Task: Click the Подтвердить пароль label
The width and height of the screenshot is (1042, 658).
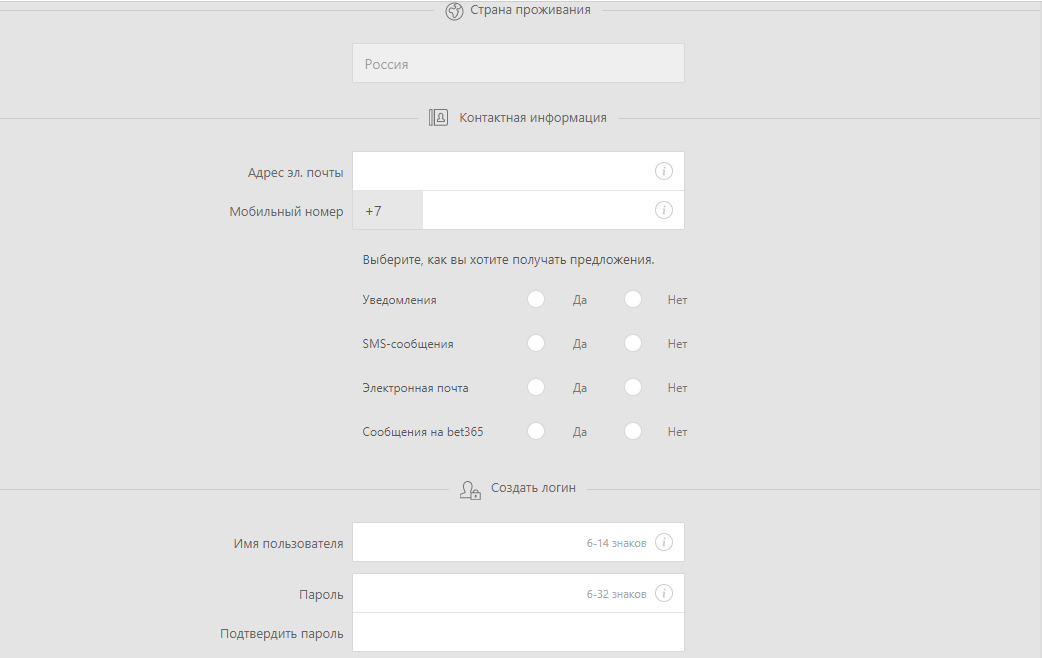Action: 282,634
